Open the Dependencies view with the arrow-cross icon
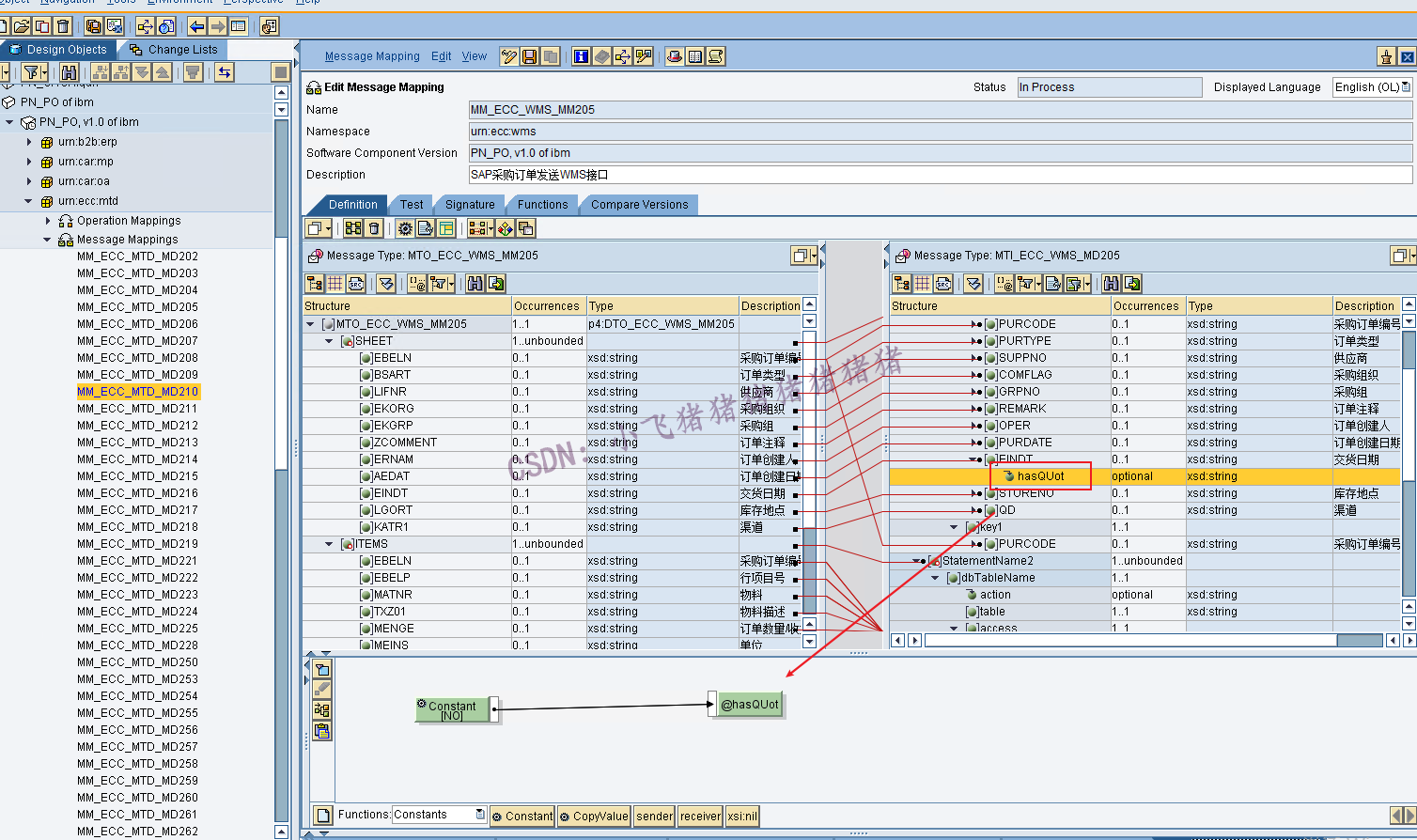The height and width of the screenshot is (840, 1417). (x=623, y=56)
